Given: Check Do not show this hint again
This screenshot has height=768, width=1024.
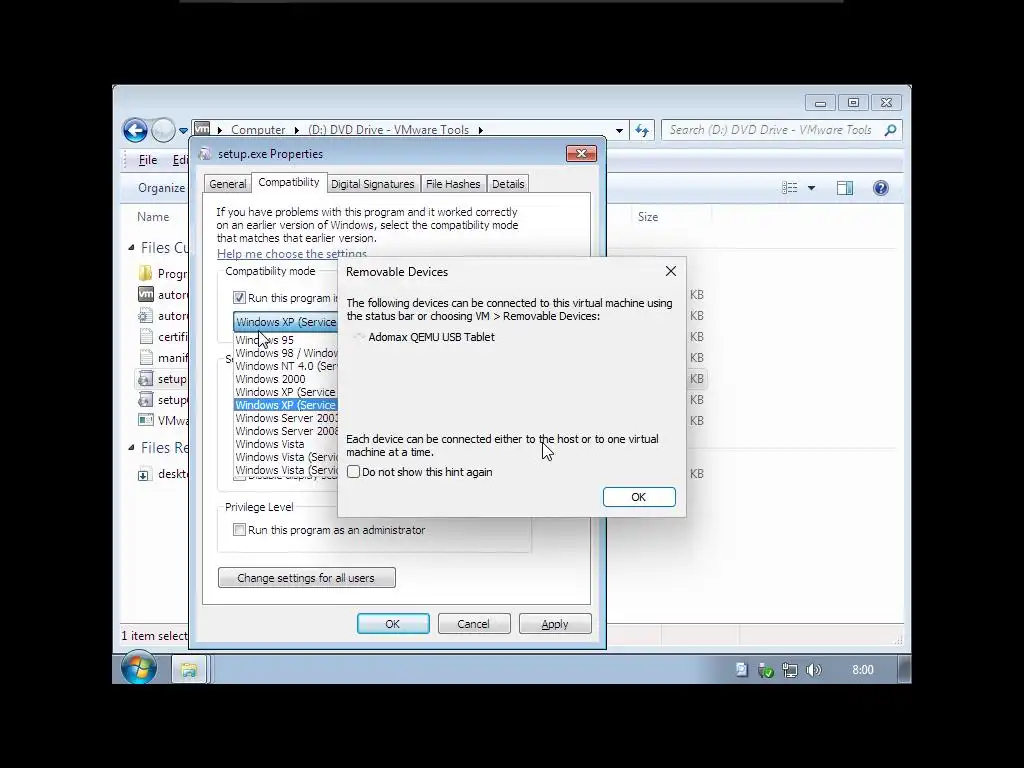Looking at the screenshot, I should (x=353, y=472).
